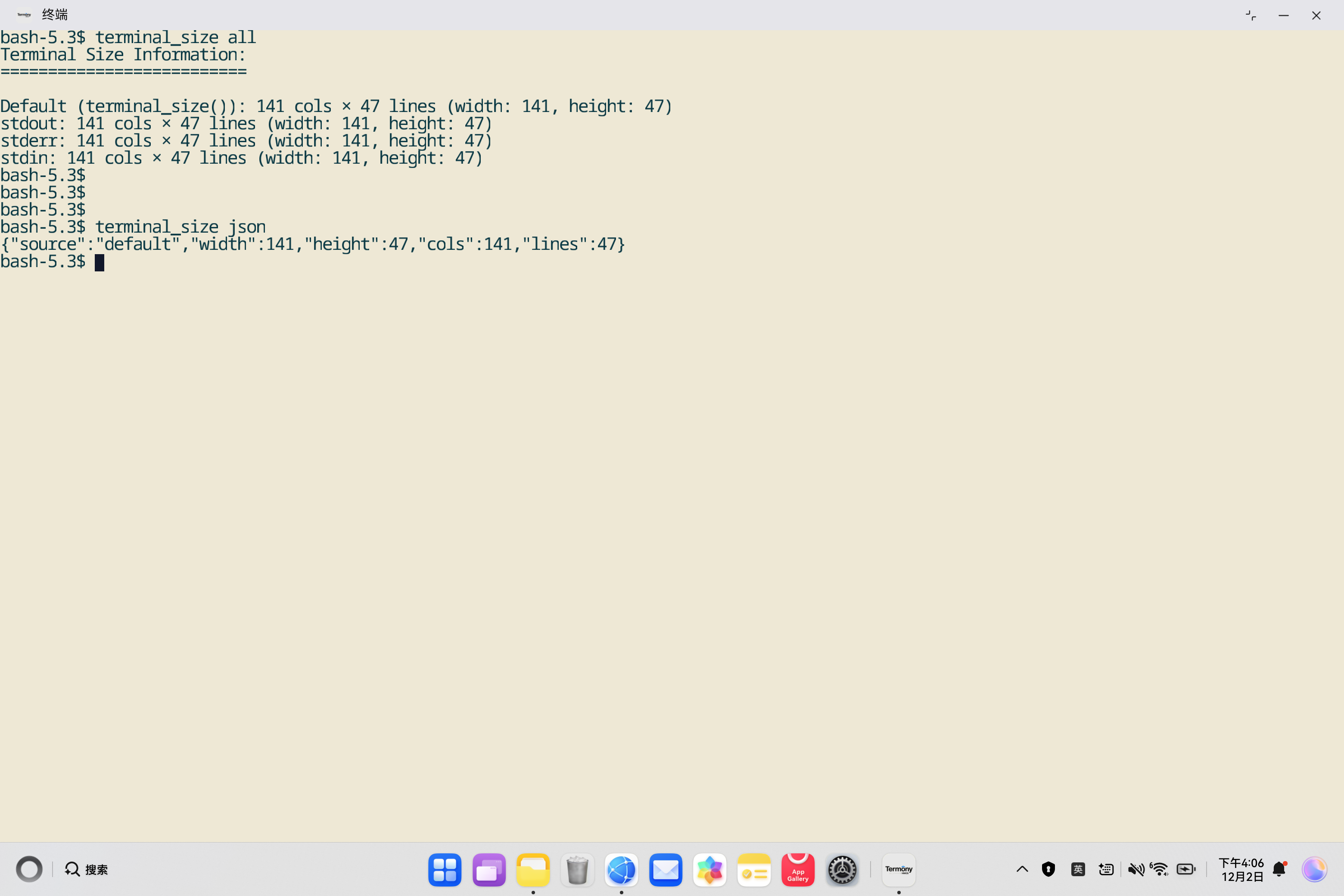Open the yellow Notes app
Viewport: 1344px width, 896px height.
[754, 870]
